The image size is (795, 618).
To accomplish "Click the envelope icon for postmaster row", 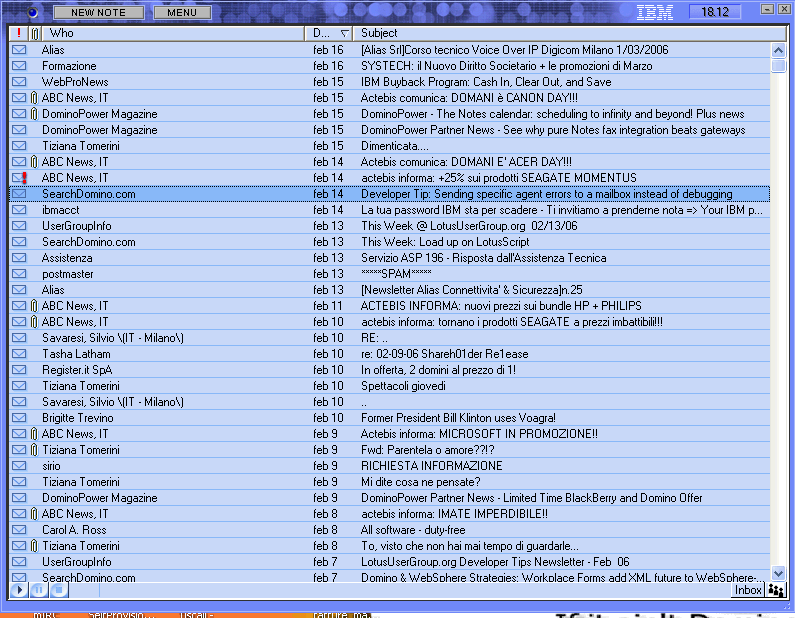I will coord(19,274).
